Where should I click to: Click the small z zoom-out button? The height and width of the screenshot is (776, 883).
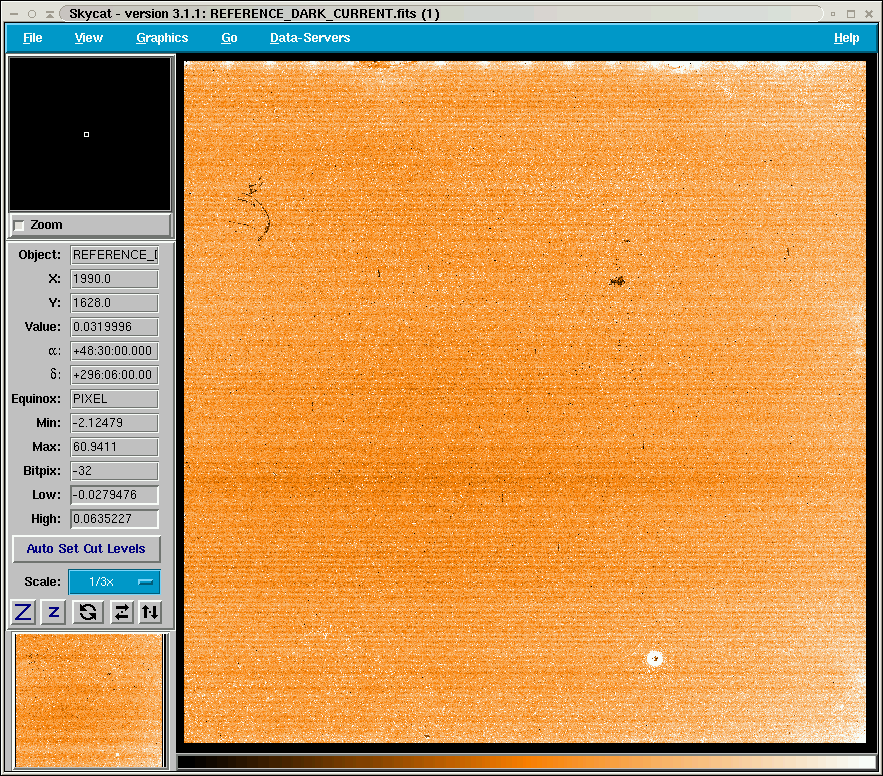point(54,612)
